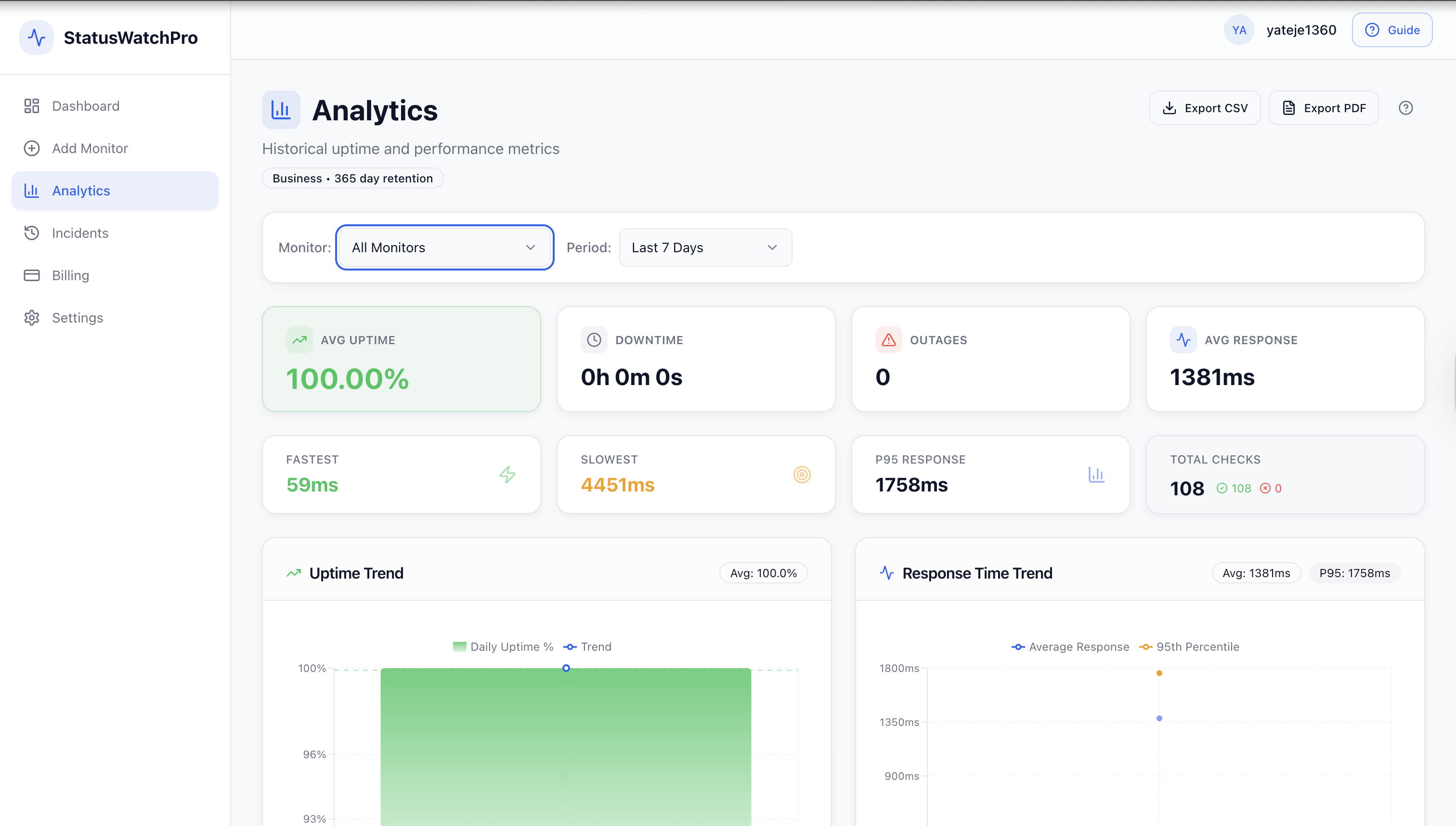The image size is (1456, 826).
Task: Open the Incidents page from the sidebar
Action: pos(80,232)
